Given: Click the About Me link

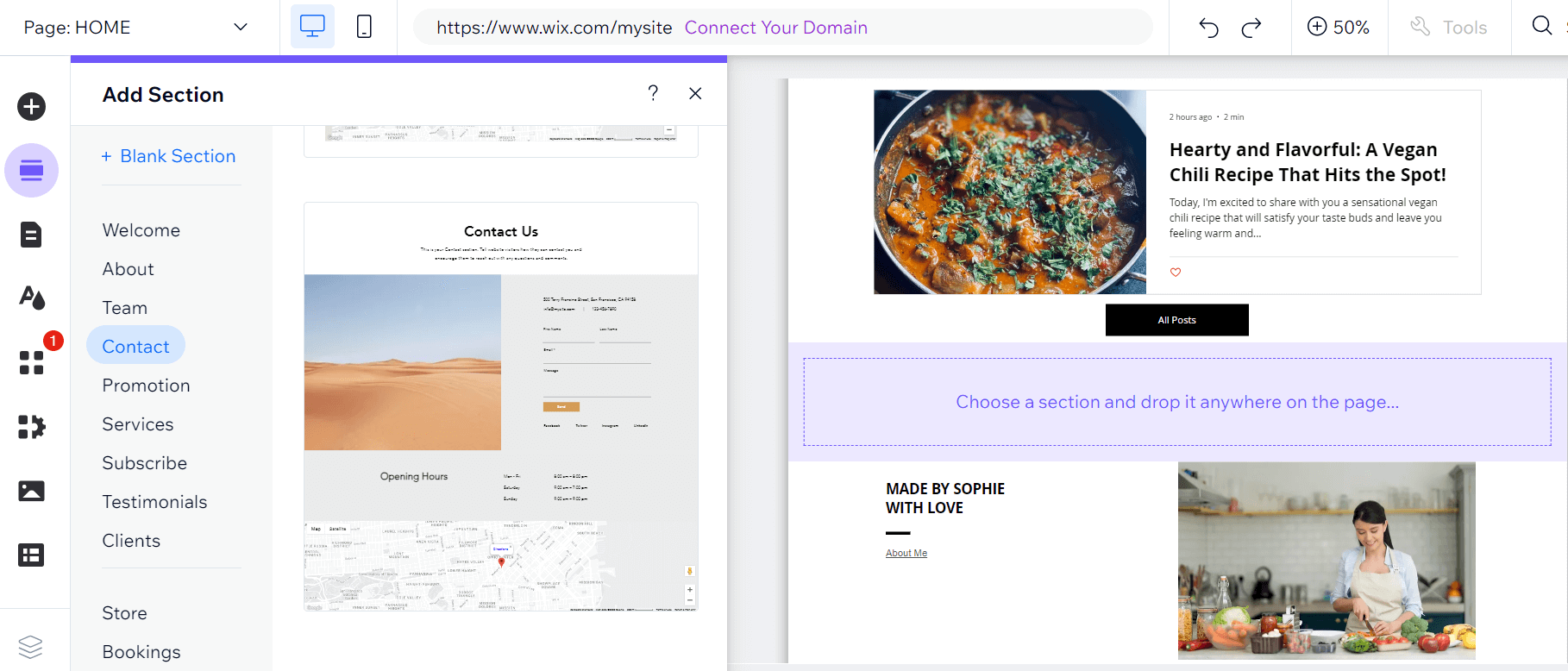Looking at the screenshot, I should coord(906,554).
